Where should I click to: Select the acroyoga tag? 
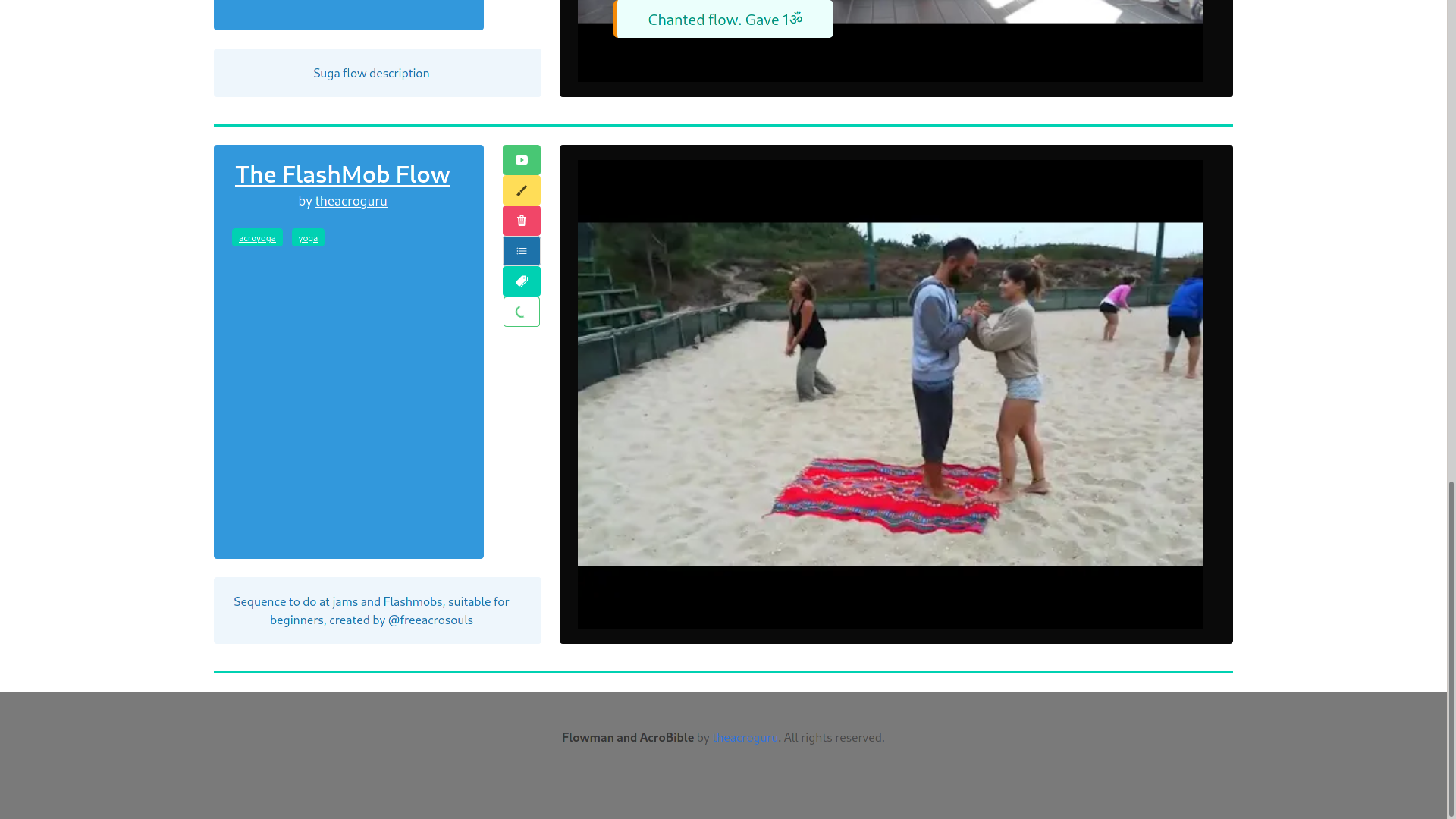point(257,238)
